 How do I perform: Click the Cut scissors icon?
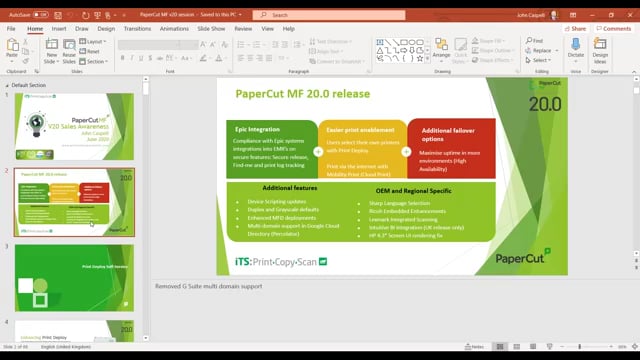[25, 42]
